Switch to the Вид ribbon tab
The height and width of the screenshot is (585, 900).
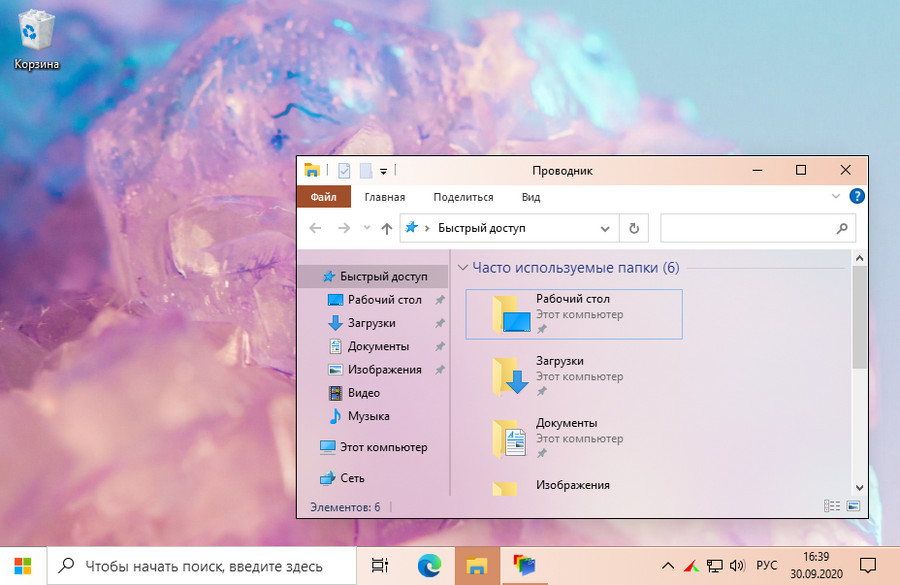click(x=531, y=197)
